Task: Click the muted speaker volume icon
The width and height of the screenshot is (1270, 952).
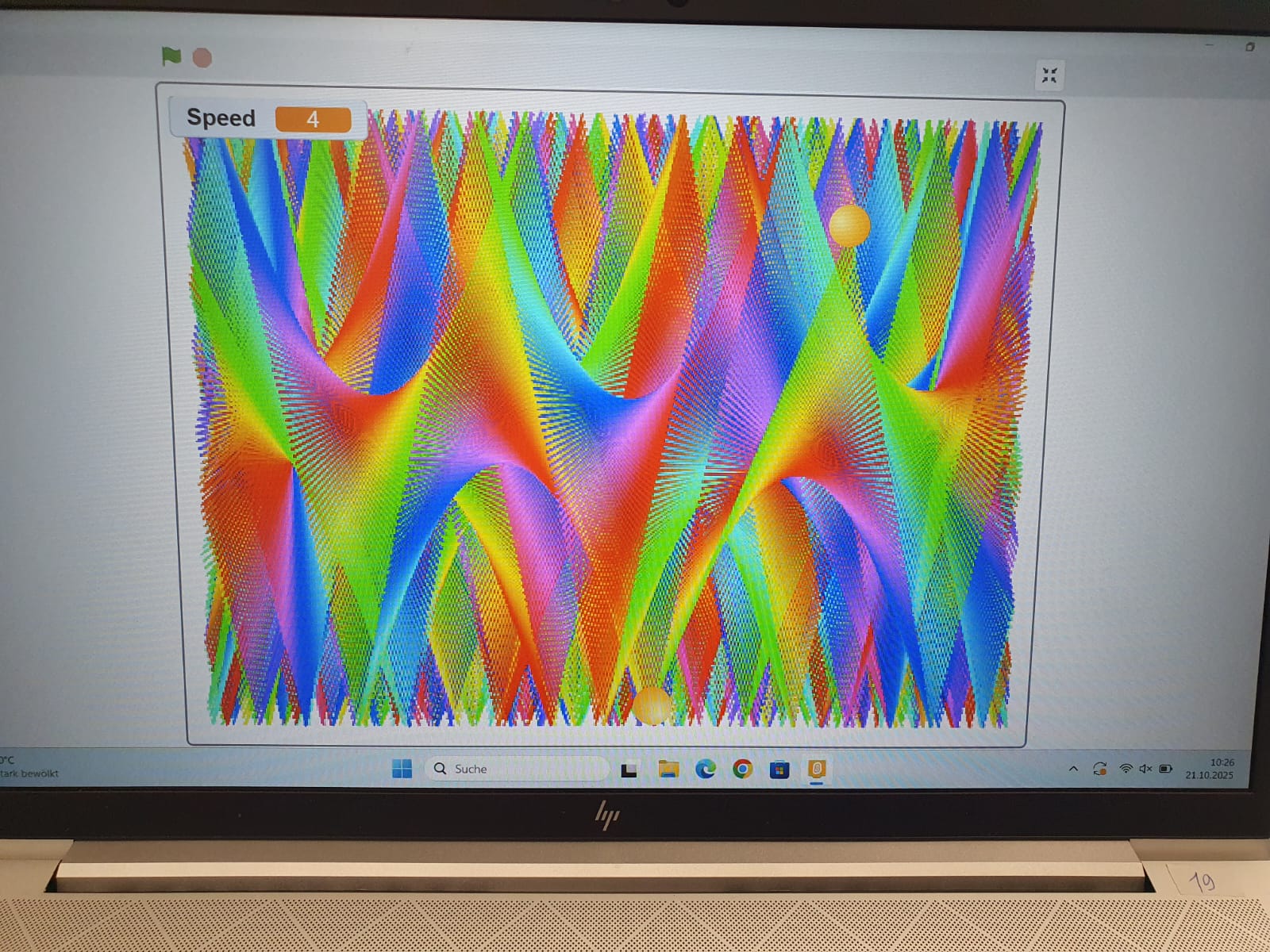Action: tap(1145, 769)
